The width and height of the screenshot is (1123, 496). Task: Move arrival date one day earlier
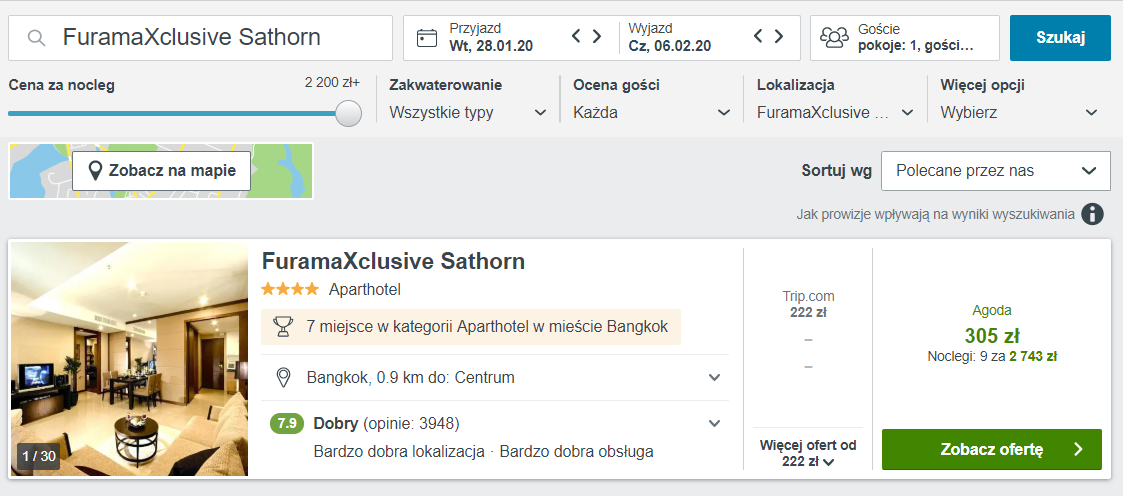click(575, 36)
